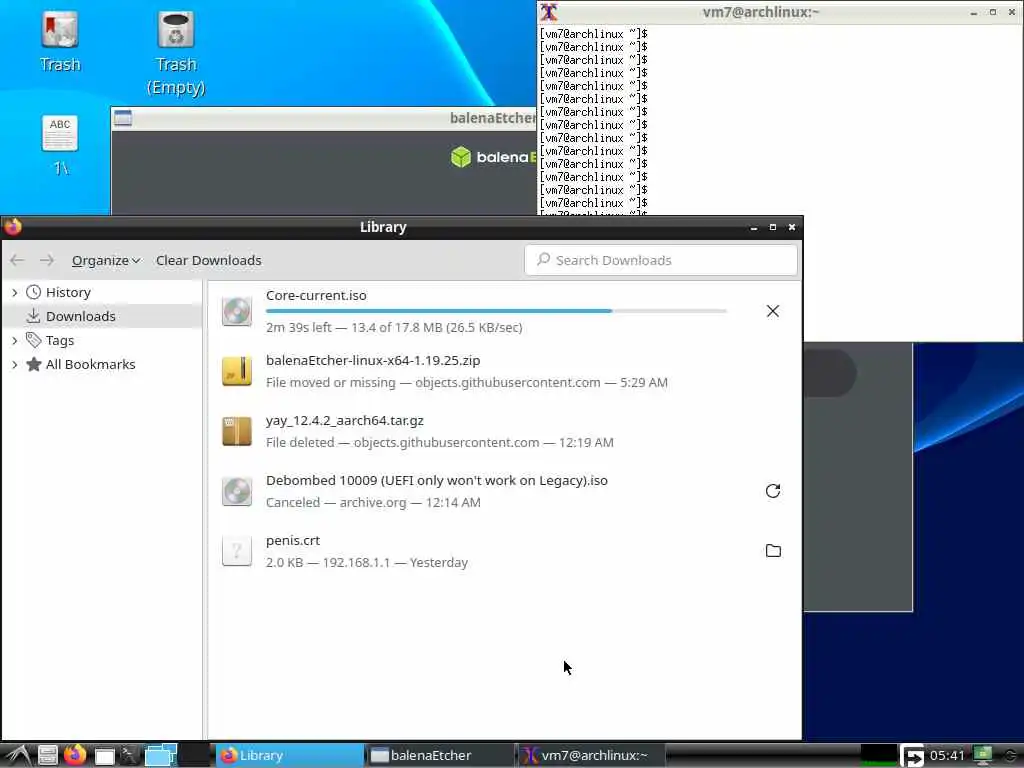Select yay_12.4.2_aarch64.tar.gz entry

coord(345,420)
